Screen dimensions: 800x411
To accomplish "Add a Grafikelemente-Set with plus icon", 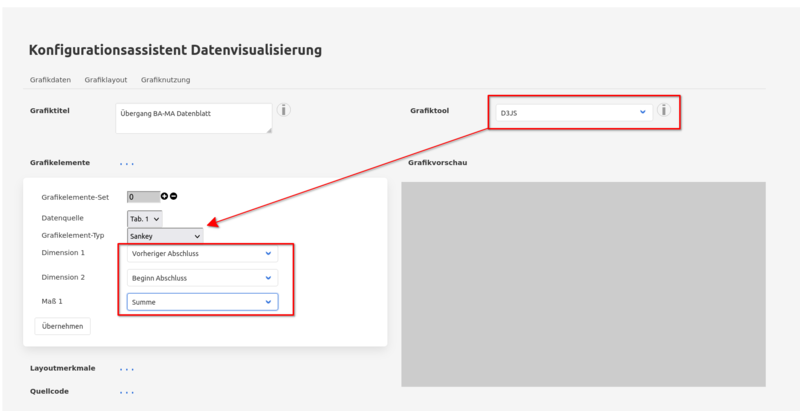I will point(165,196).
